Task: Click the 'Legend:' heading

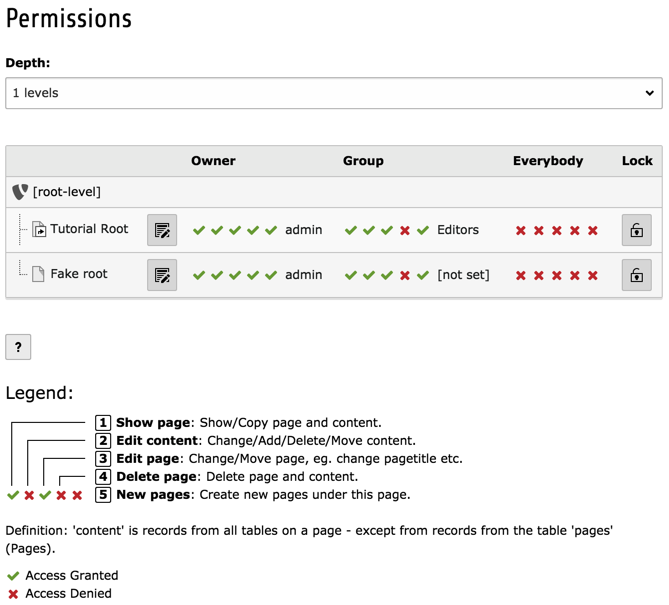Action: pos(39,393)
